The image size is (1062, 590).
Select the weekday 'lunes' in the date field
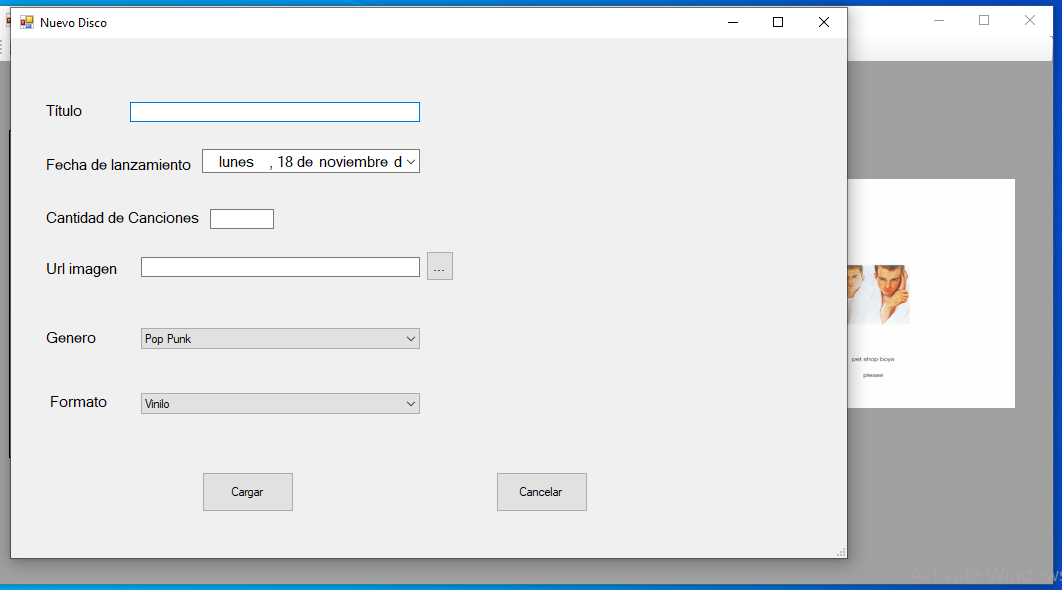236,162
